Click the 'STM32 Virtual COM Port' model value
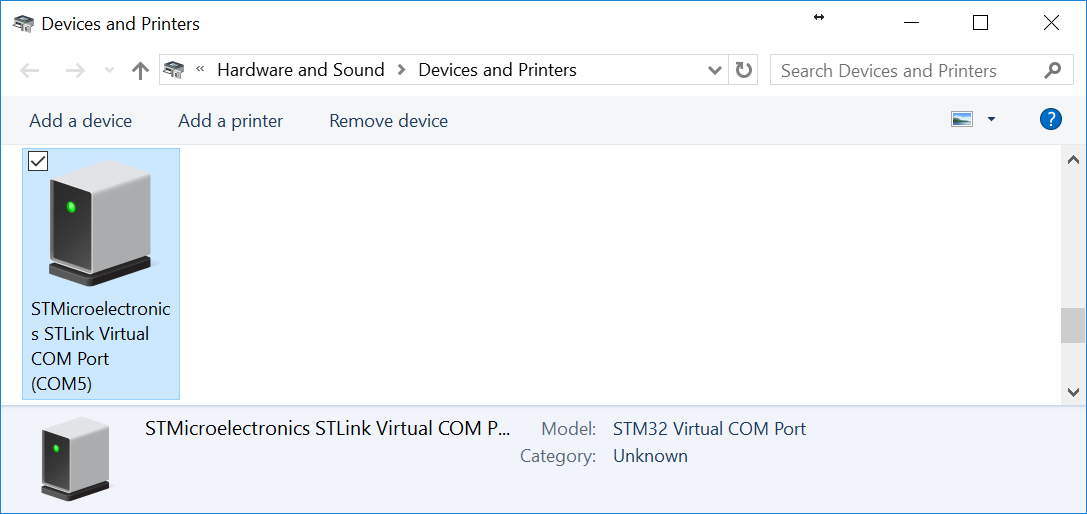The width and height of the screenshot is (1087, 514). tap(709, 429)
